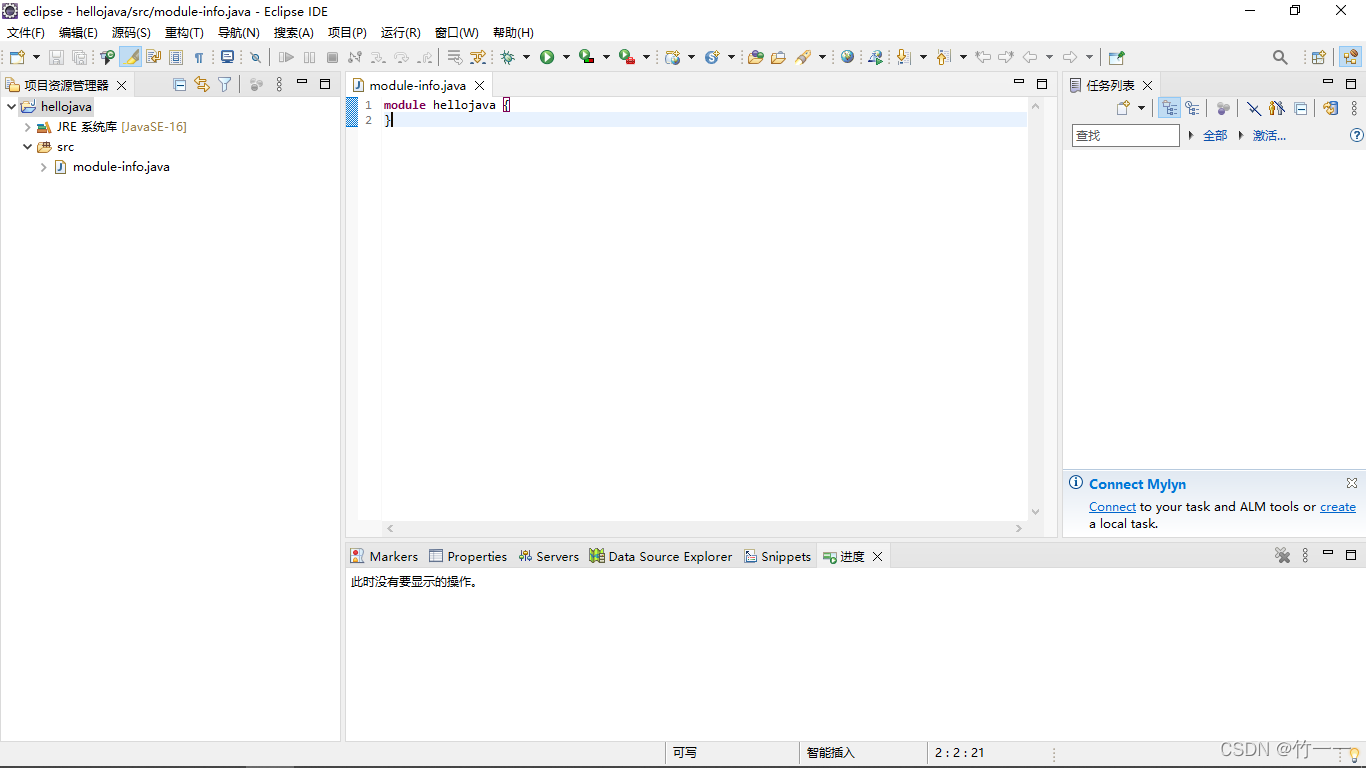Click the Save All icon in toolbar

click(79, 57)
